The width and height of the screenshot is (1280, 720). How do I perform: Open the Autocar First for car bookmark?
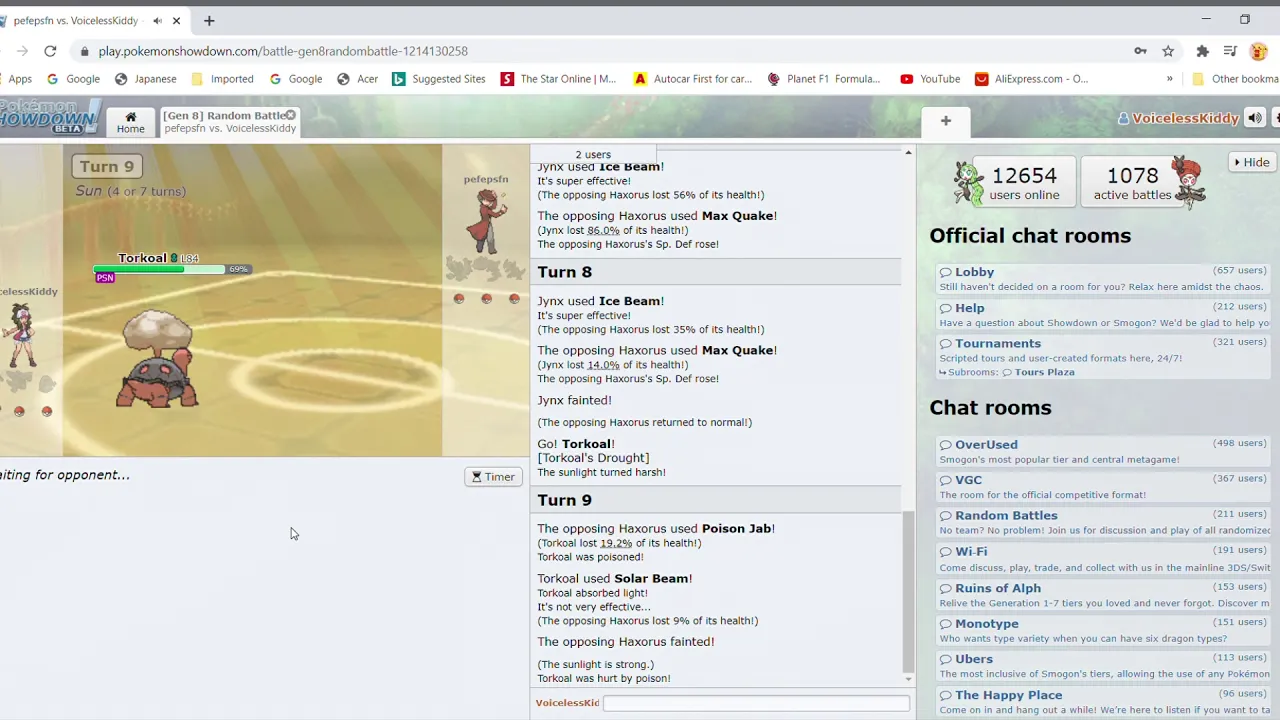[x=693, y=79]
